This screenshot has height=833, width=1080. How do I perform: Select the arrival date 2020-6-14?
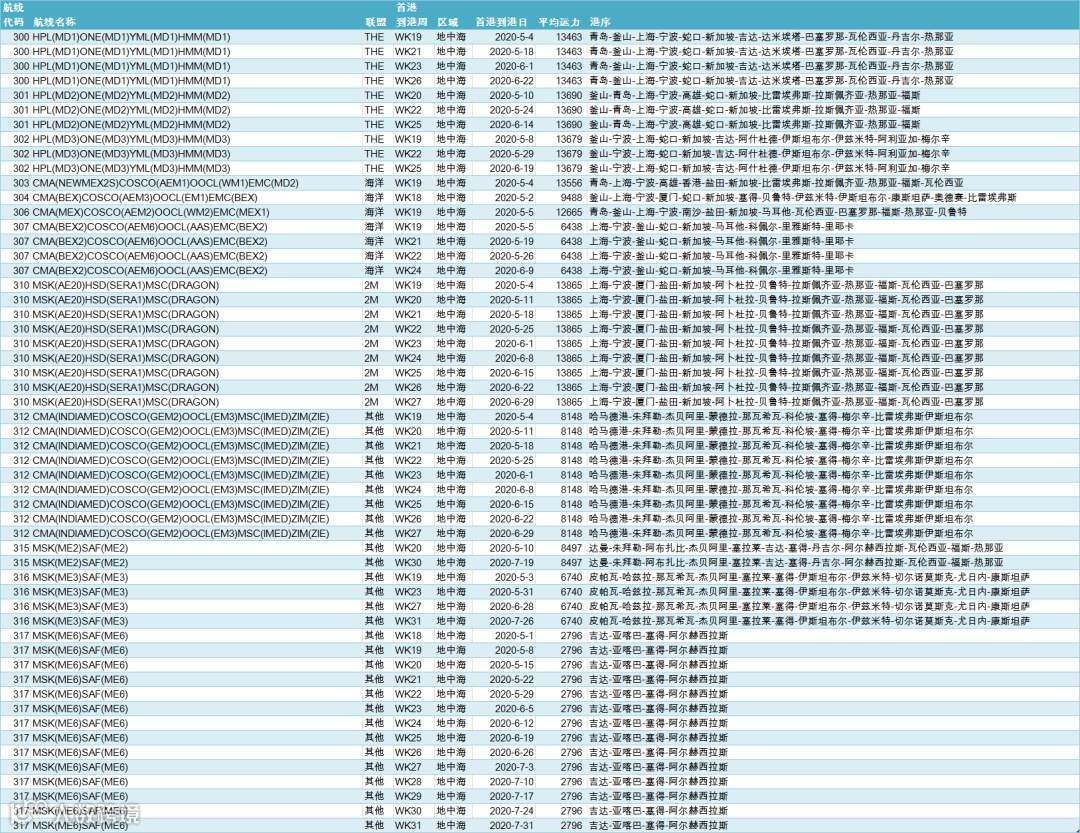pyautogui.click(x=511, y=125)
